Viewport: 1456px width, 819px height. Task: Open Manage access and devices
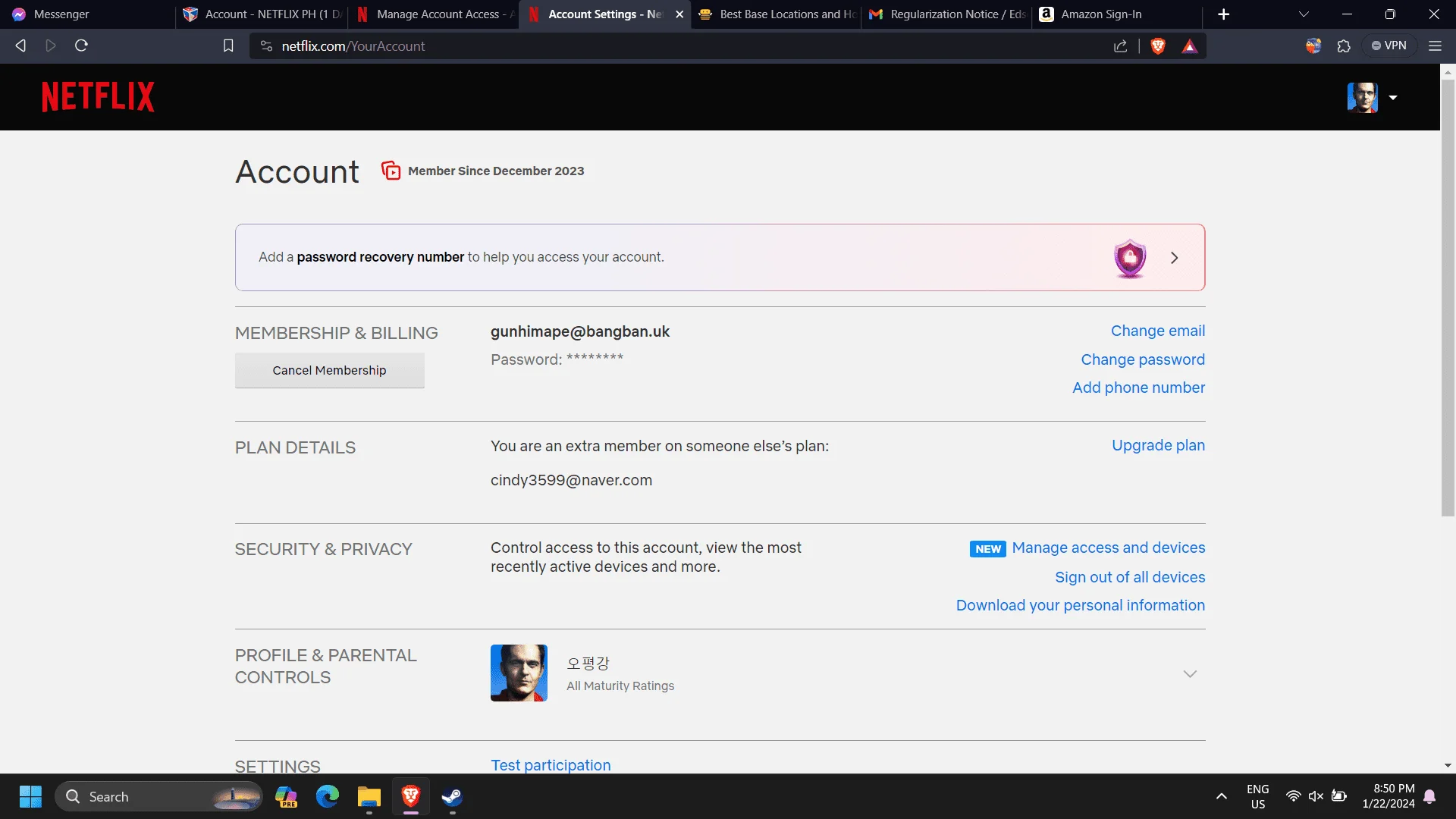coord(1108,548)
